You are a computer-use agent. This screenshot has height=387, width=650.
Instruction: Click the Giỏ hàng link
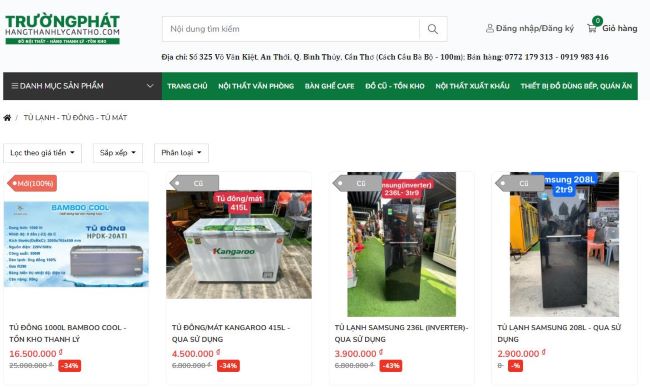tap(619, 28)
